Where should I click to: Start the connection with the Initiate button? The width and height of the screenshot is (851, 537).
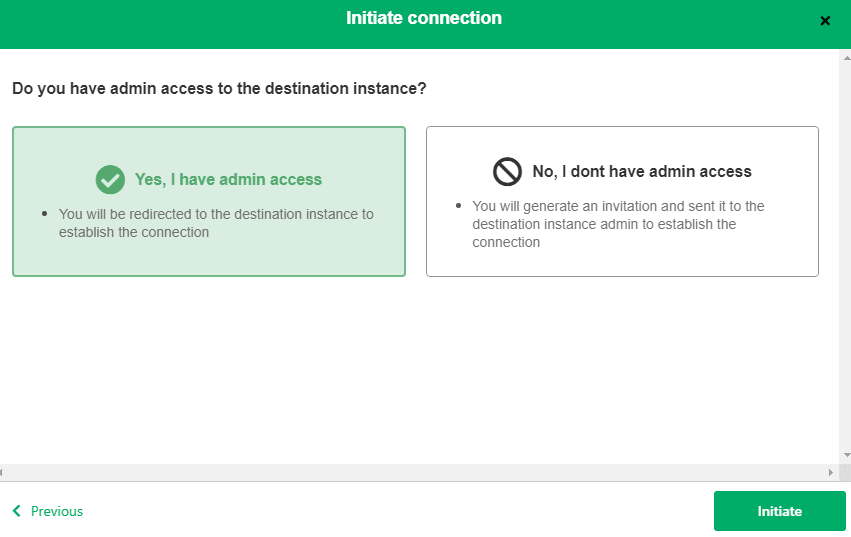pos(779,511)
